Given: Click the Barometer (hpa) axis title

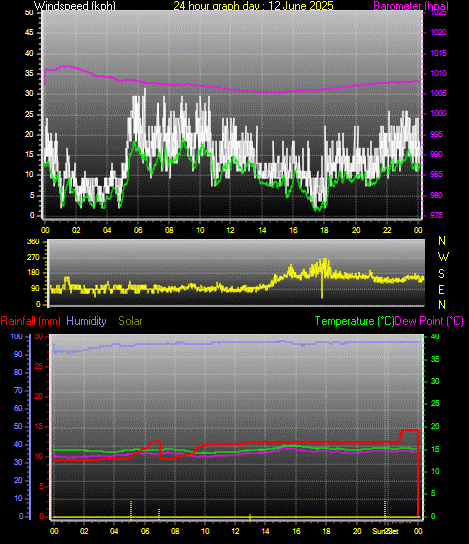Looking at the screenshot, I should pos(411,6).
